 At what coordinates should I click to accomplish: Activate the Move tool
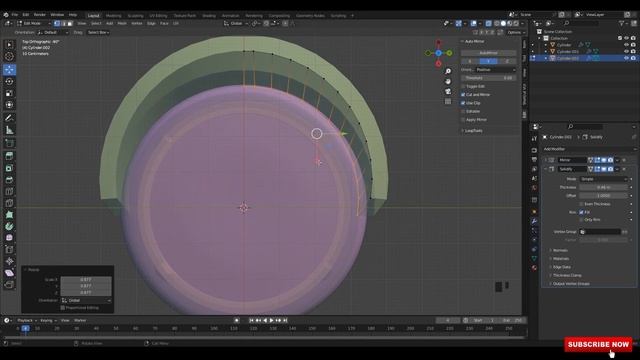click(9, 69)
